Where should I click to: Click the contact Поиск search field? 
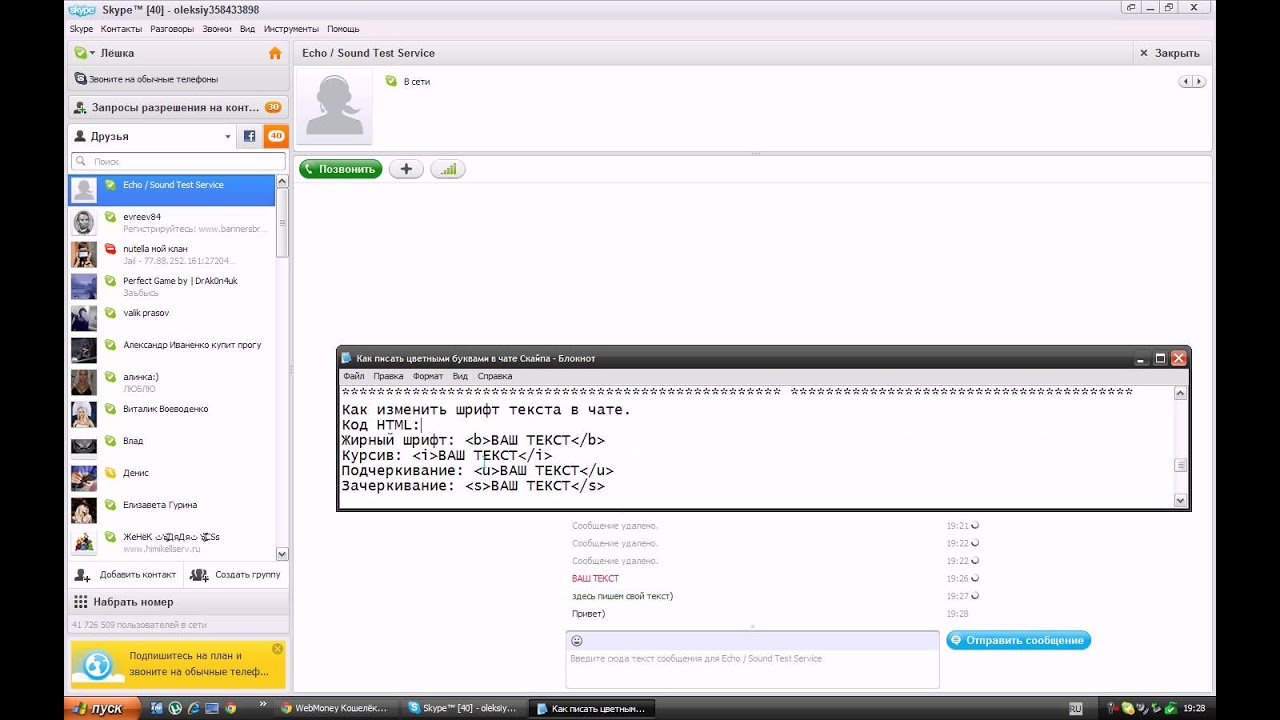pyautogui.click(x=179, y=161)
